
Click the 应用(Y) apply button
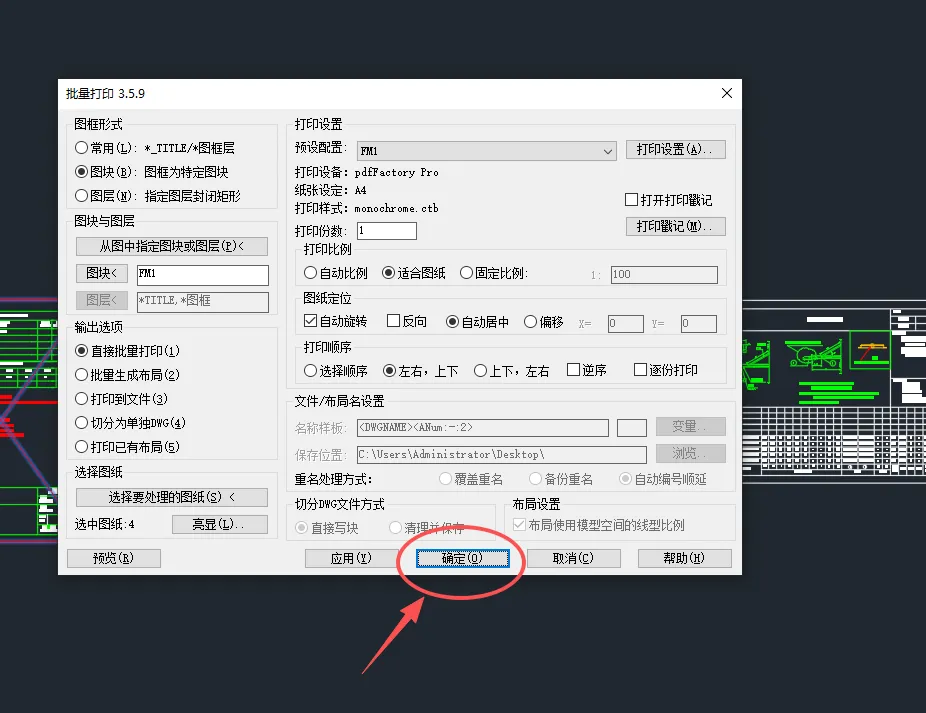(351, 558)
